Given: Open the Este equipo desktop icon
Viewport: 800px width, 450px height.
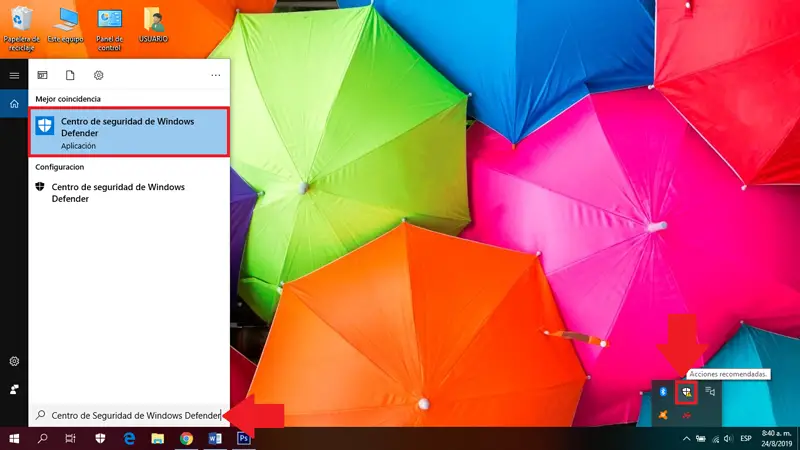Looking at the screenshot, I should (65, 26).
